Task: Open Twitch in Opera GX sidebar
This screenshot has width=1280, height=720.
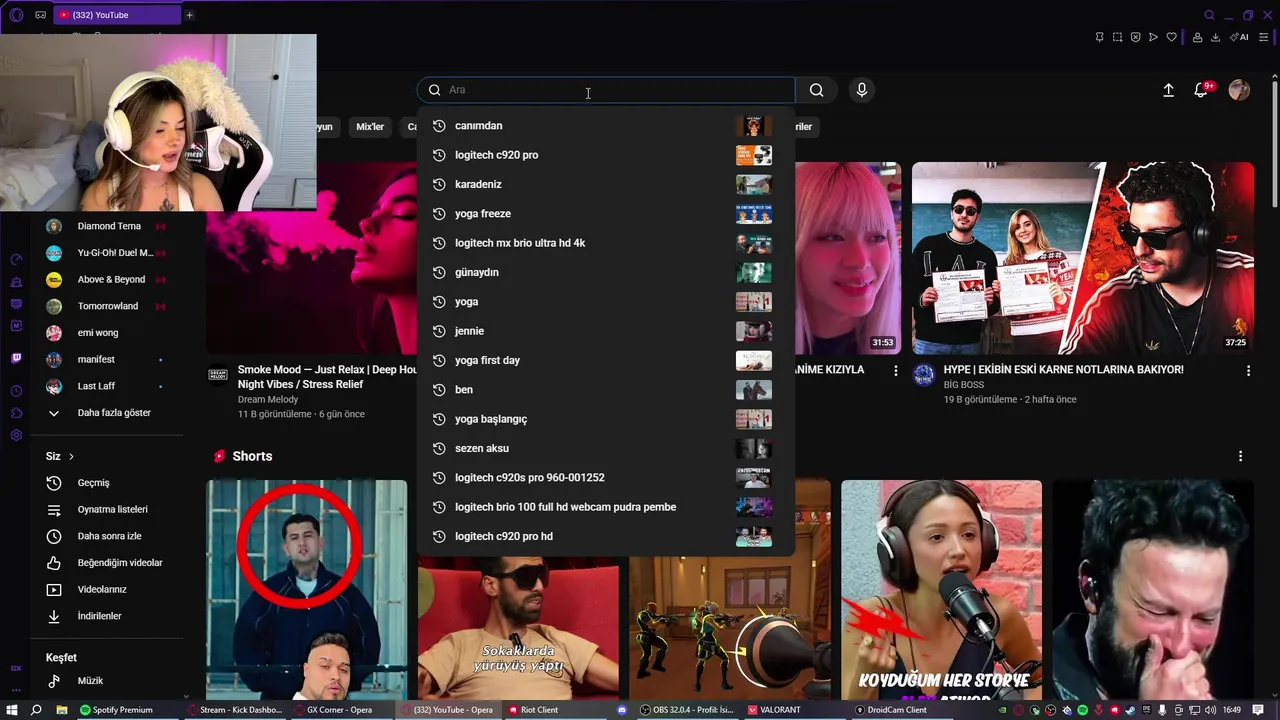Action: pyautogui.click(x=16, y=358)
